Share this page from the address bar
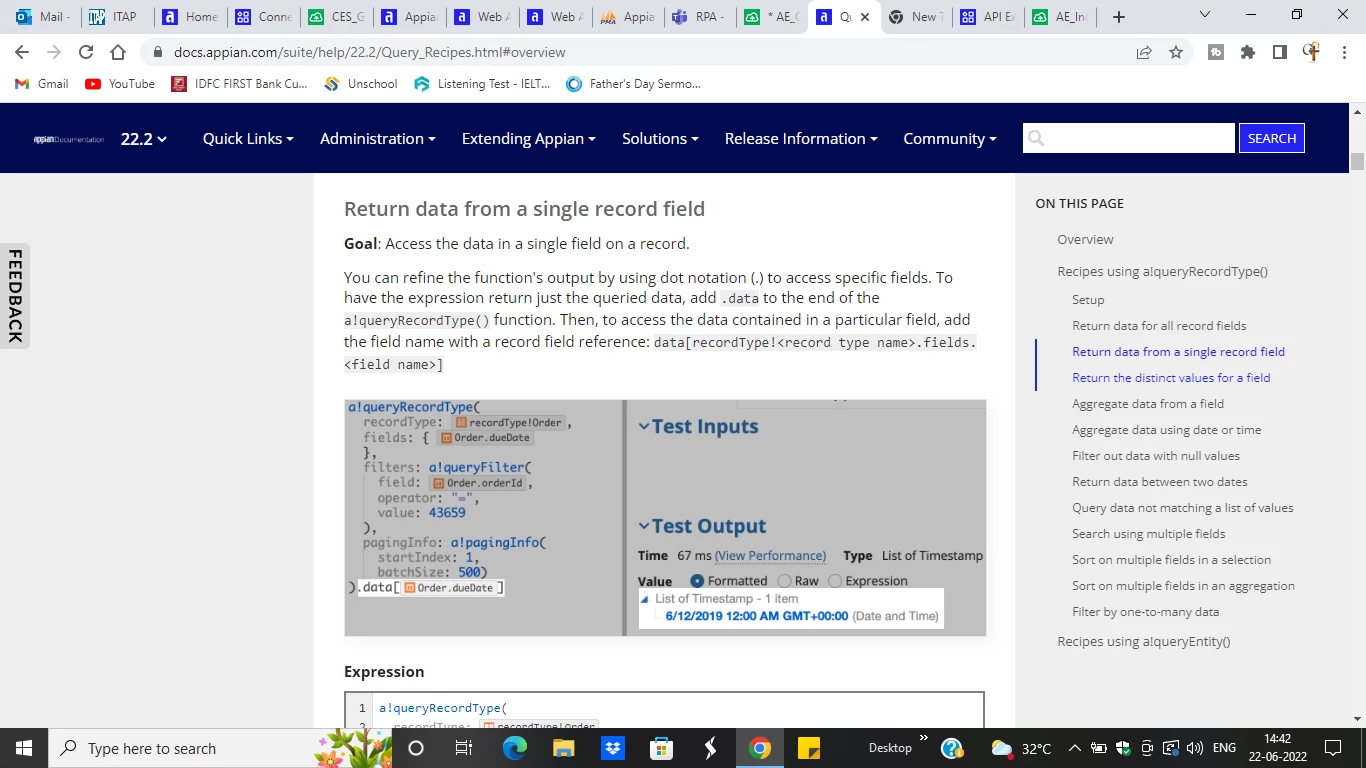The image size is (1366, 768). coord(1144,52)
